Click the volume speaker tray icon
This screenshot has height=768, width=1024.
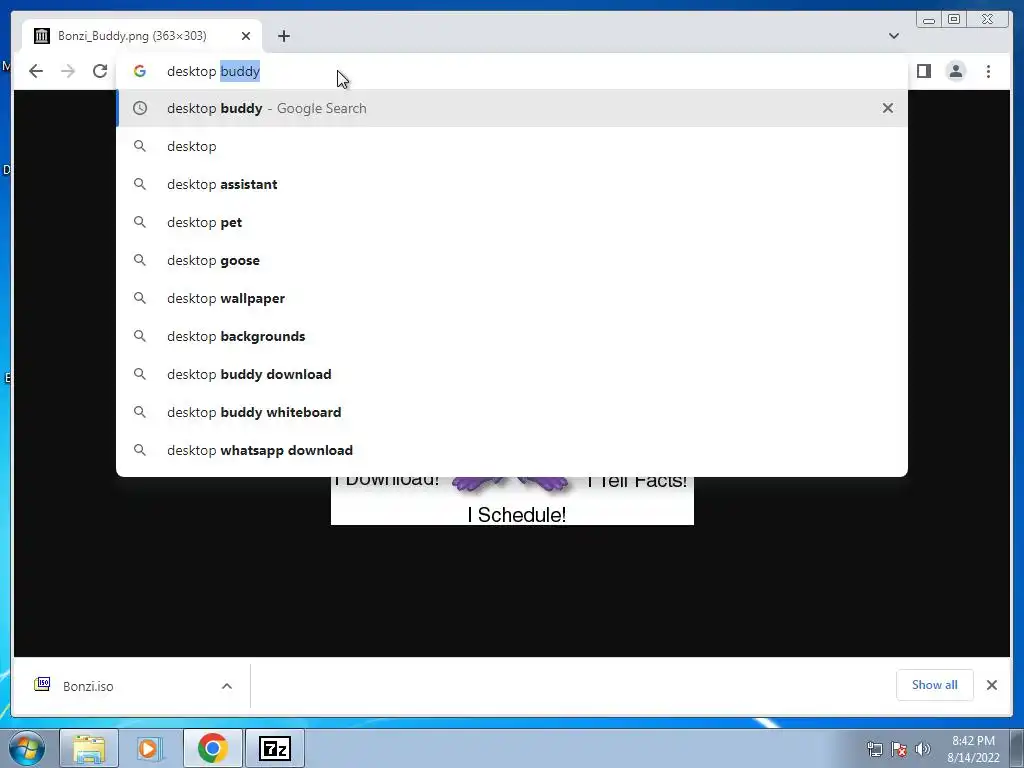(x=923, y=749)
